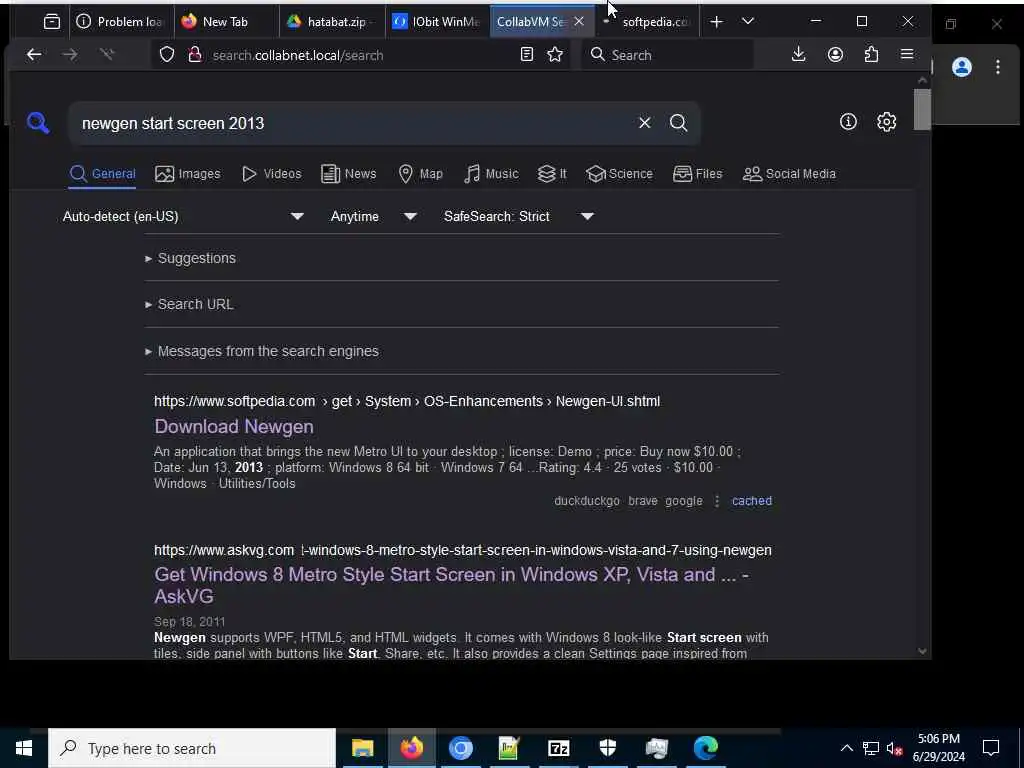Open search preferences gear icon

[886, 121]
